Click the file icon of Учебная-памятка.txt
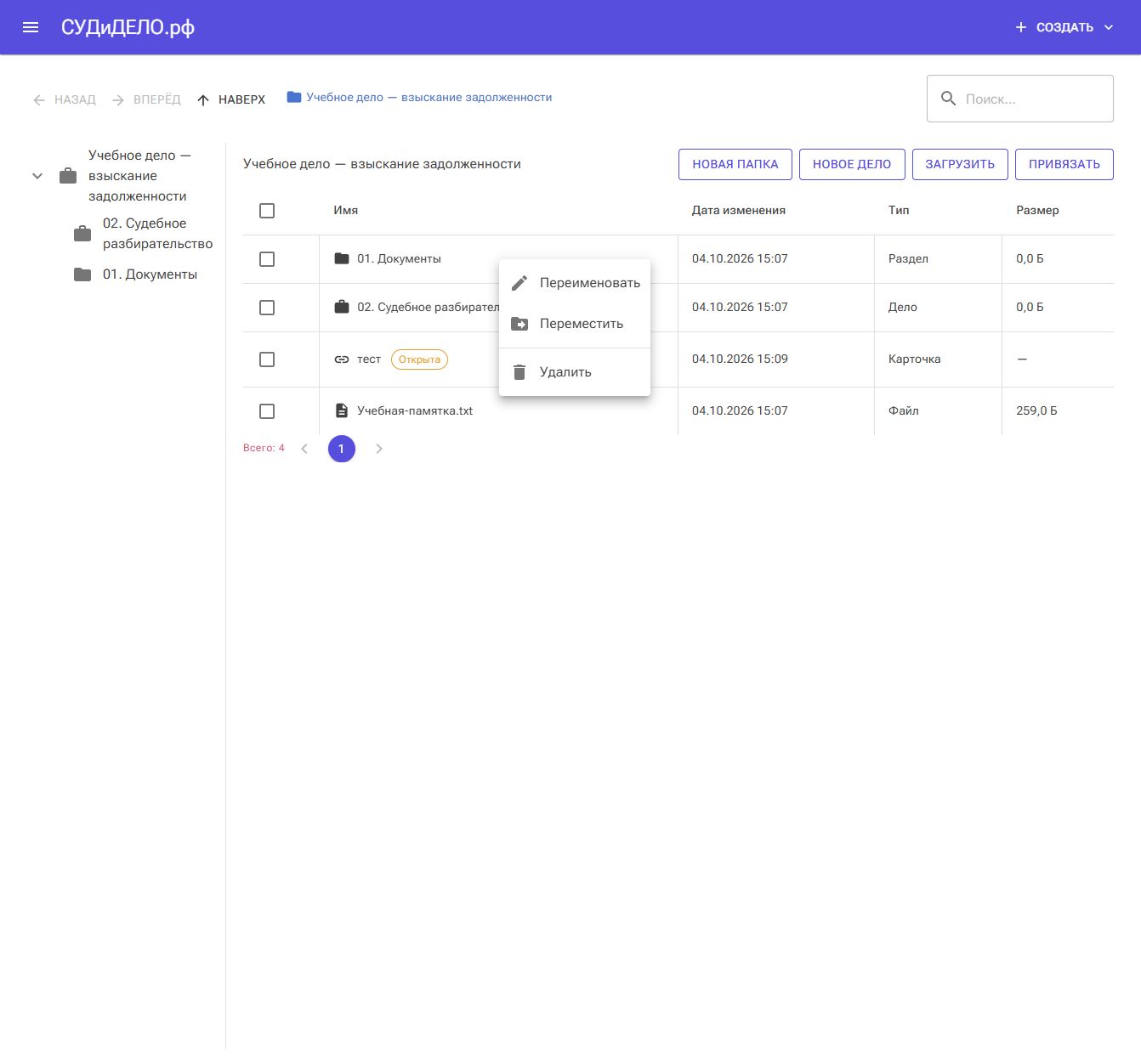The image size is (1141, 1064). pyautogui.click(x=342, y=410)
